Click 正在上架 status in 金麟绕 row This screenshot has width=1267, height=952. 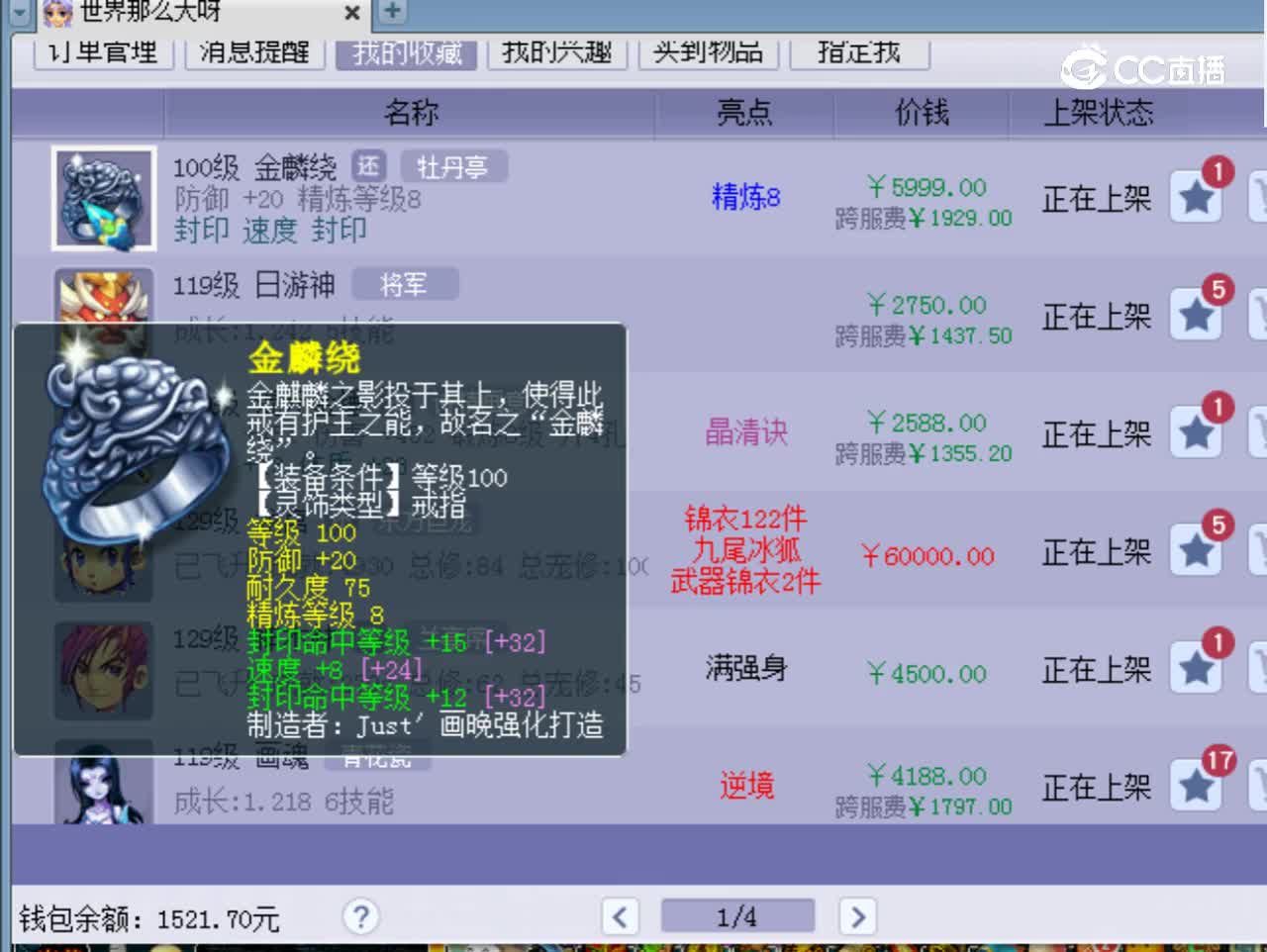(1097, 199)
